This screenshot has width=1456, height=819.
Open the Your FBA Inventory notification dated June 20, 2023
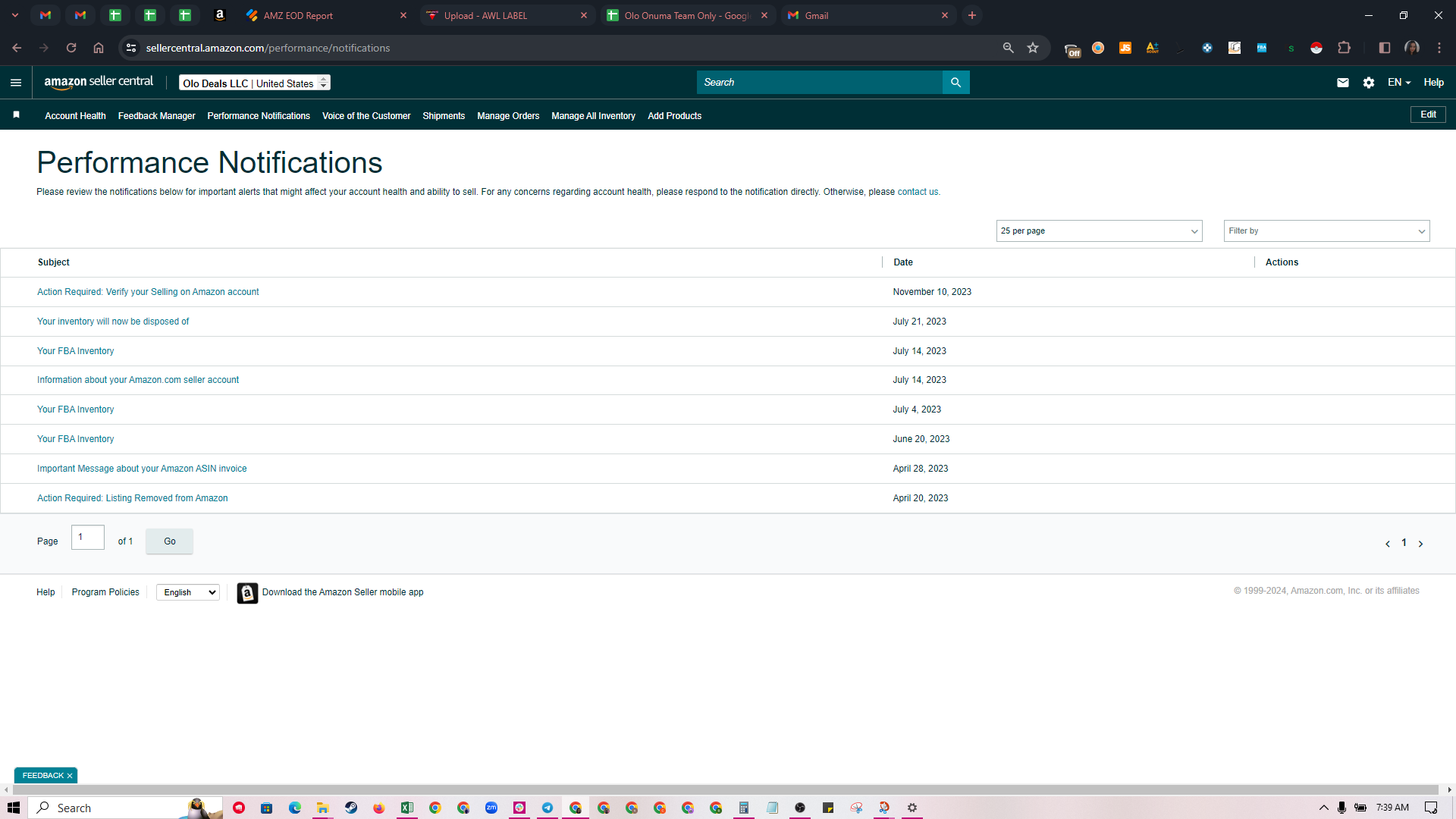[x=75, y=439]
